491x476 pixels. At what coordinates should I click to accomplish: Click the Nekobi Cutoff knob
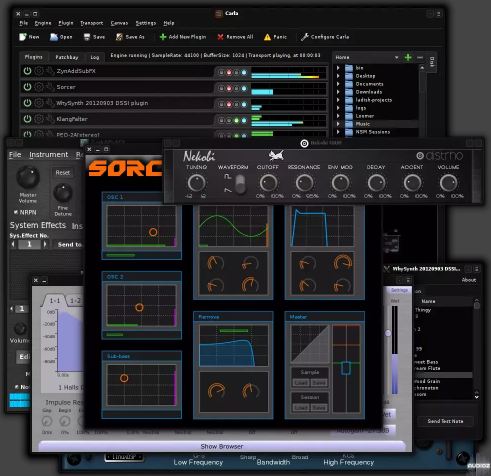coord(268,183)
